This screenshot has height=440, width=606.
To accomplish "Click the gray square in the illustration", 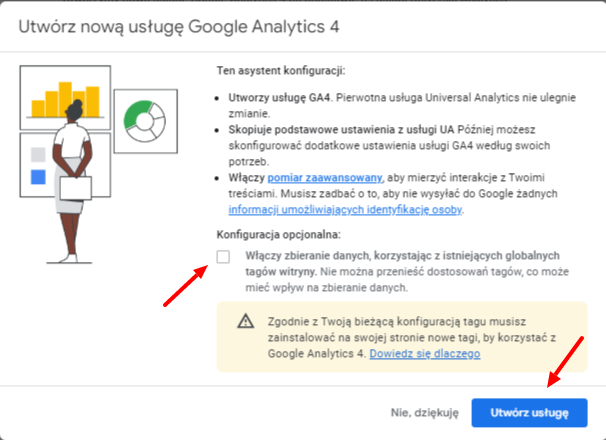I will [38, 155].
